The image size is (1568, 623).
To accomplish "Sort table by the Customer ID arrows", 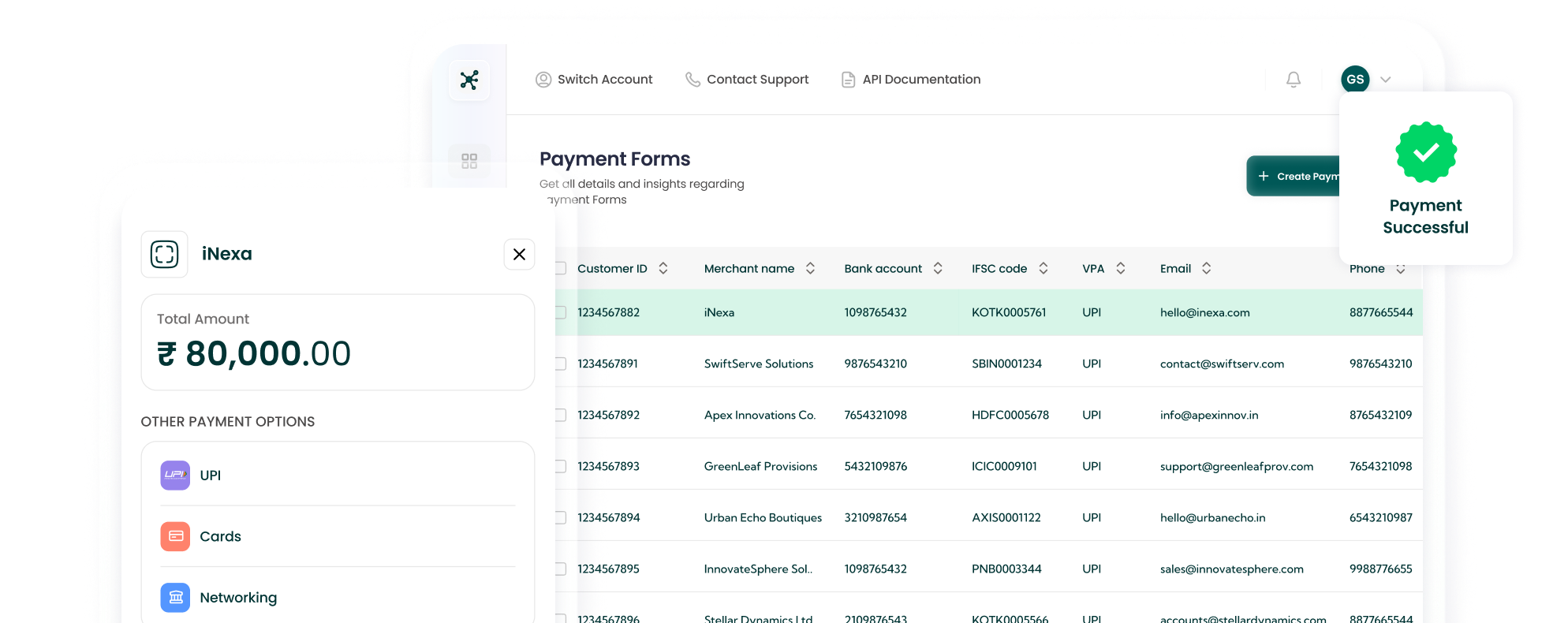I will 663,268.
